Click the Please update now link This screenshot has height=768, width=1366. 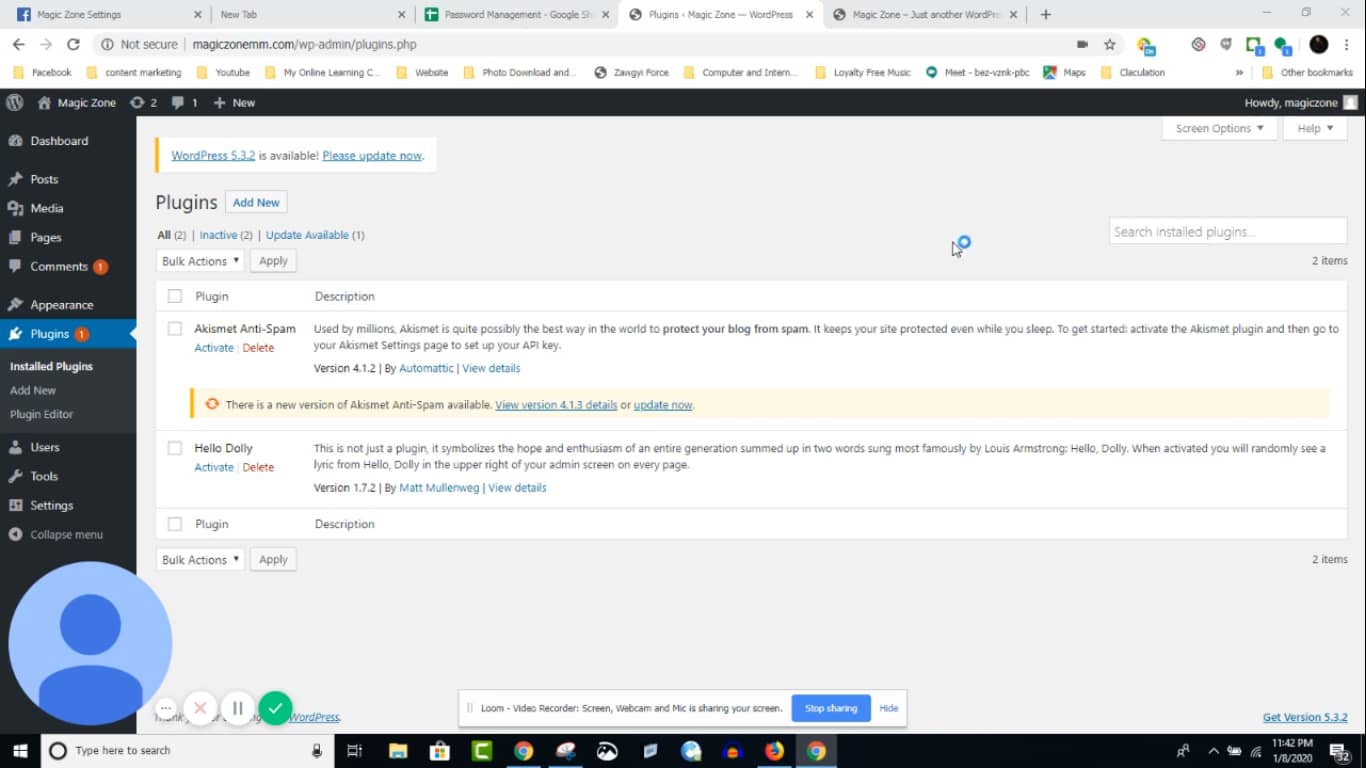[x=372, y=156]
